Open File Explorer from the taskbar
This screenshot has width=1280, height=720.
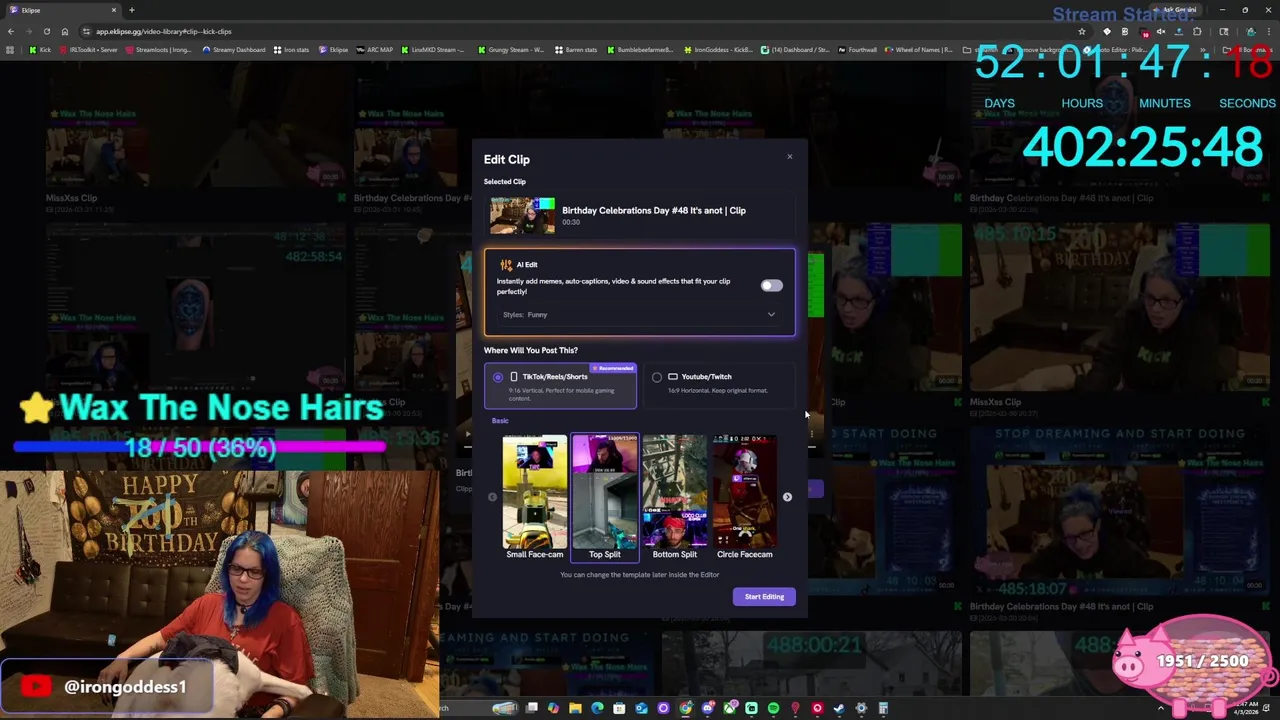coord(575,708)
